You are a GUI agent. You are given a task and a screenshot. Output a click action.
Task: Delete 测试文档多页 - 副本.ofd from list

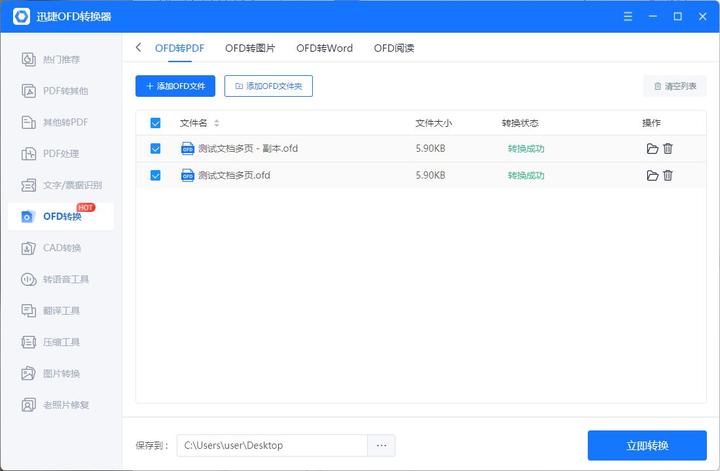coord(668,149)
